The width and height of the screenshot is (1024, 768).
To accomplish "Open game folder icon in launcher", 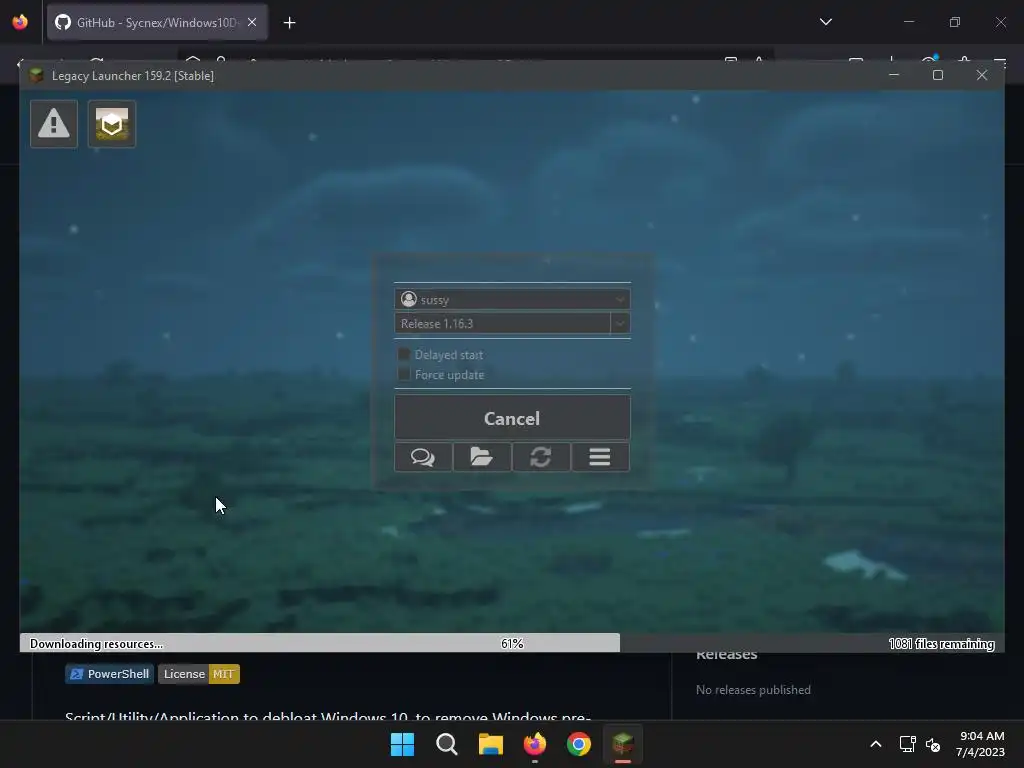I will (x=482, y=456).
